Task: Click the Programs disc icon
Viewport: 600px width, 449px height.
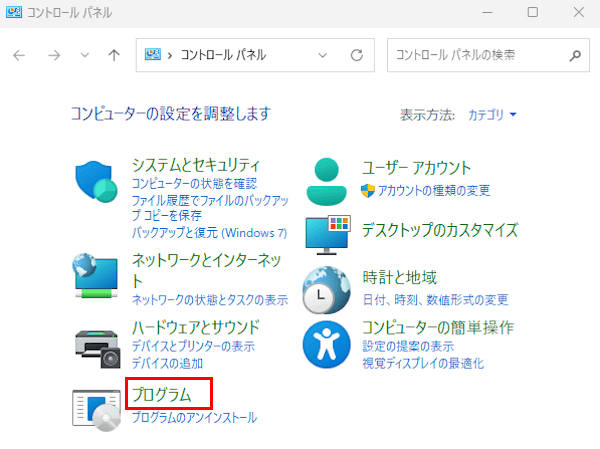Action: [96, 410]
